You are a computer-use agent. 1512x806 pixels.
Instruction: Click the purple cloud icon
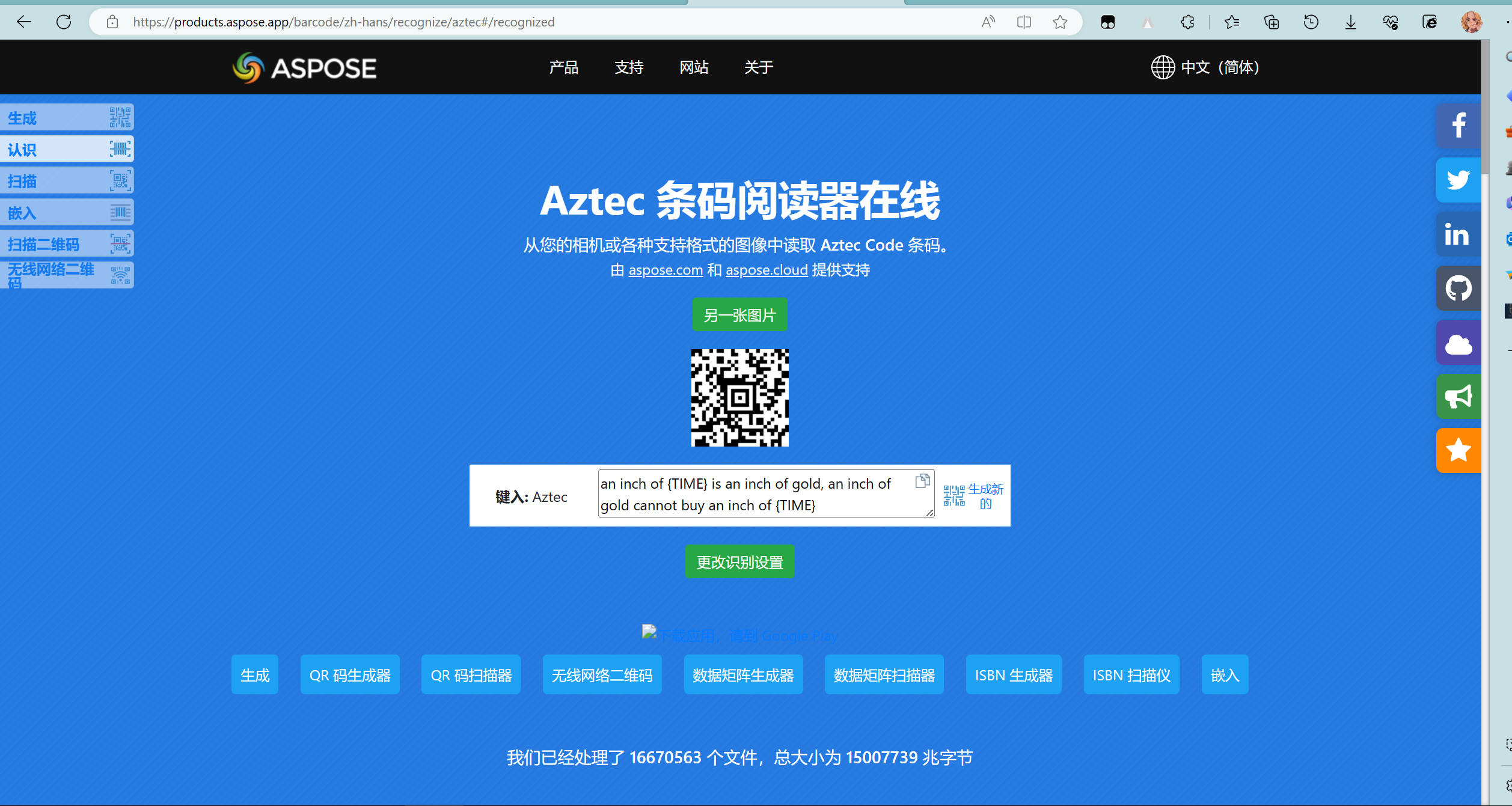coord(1458,343)
